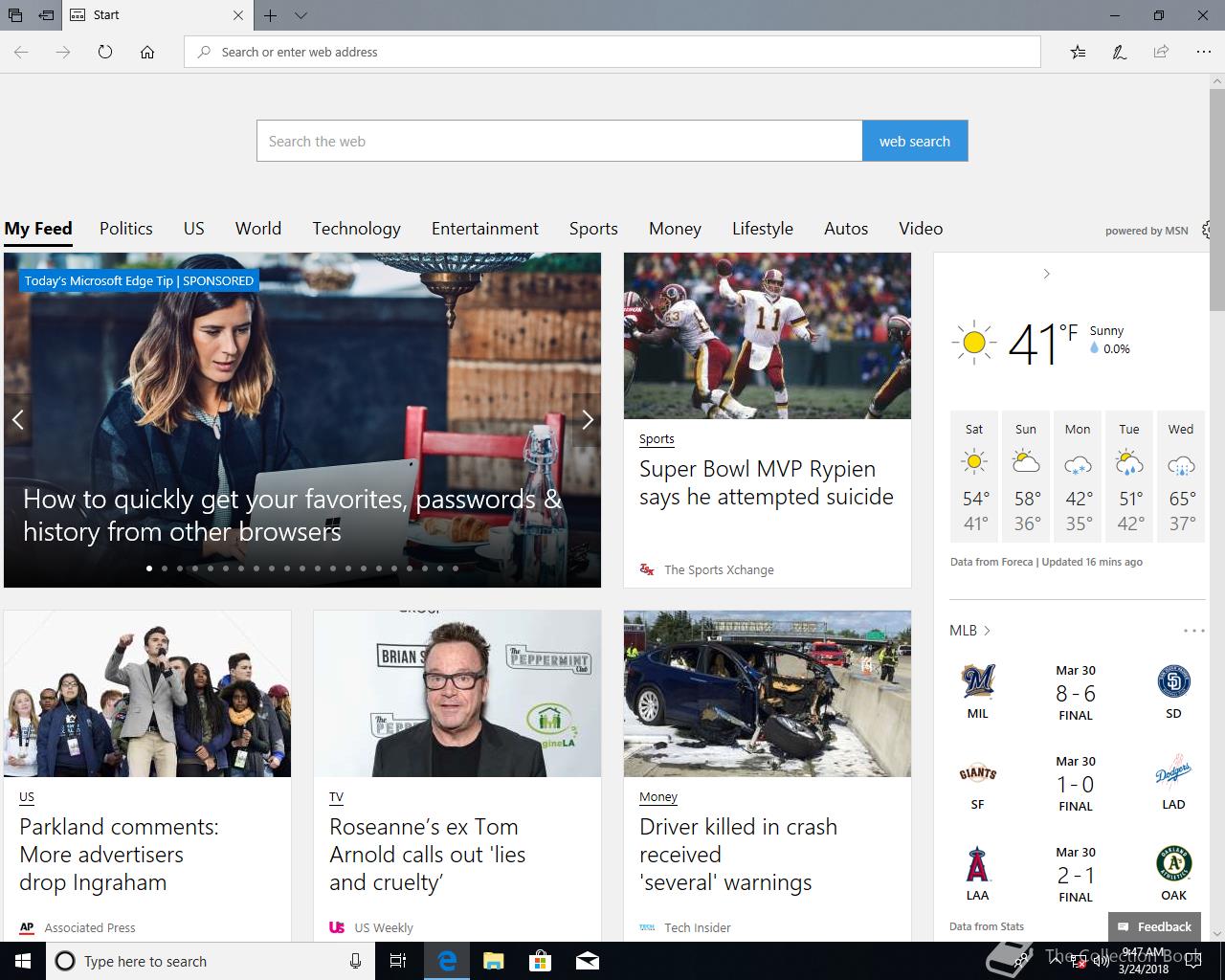Screen dimensions: 1225x980
Task: Click the browser Back arrow
Action: coord(21,52)
